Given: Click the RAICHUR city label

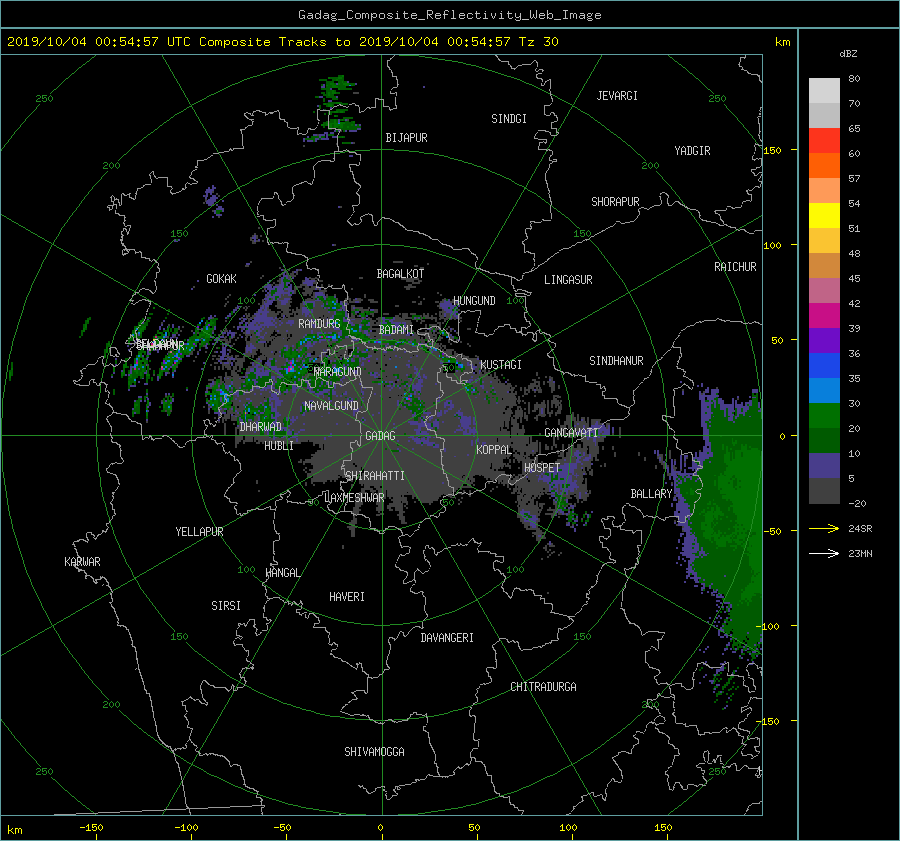Looking at the screenshot, I should pyautogui.click(x=735, y=267).
